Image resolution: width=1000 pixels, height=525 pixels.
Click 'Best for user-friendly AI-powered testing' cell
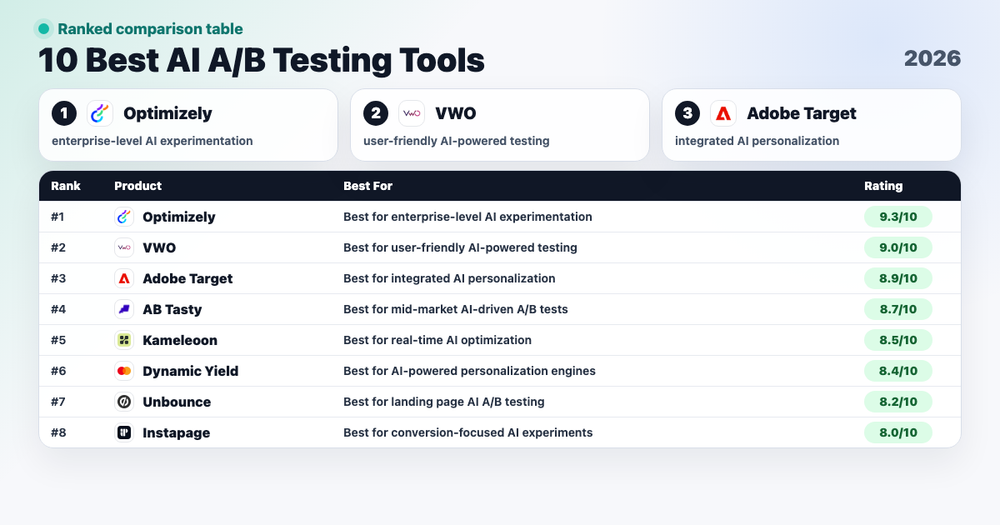[460, 248]
